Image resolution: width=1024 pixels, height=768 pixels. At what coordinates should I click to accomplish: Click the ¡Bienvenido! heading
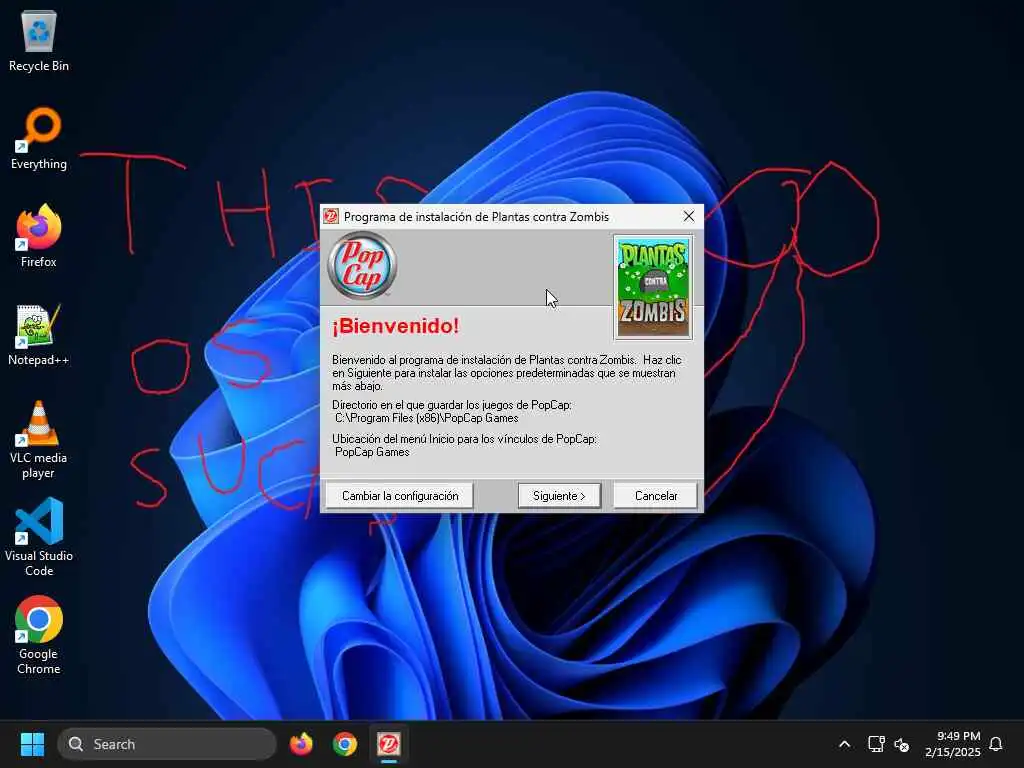click(x=396, y=325)
